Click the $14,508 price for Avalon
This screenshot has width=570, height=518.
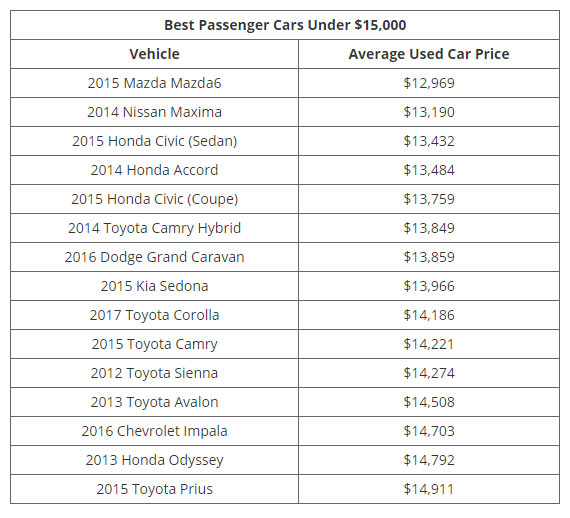point(429,402)
